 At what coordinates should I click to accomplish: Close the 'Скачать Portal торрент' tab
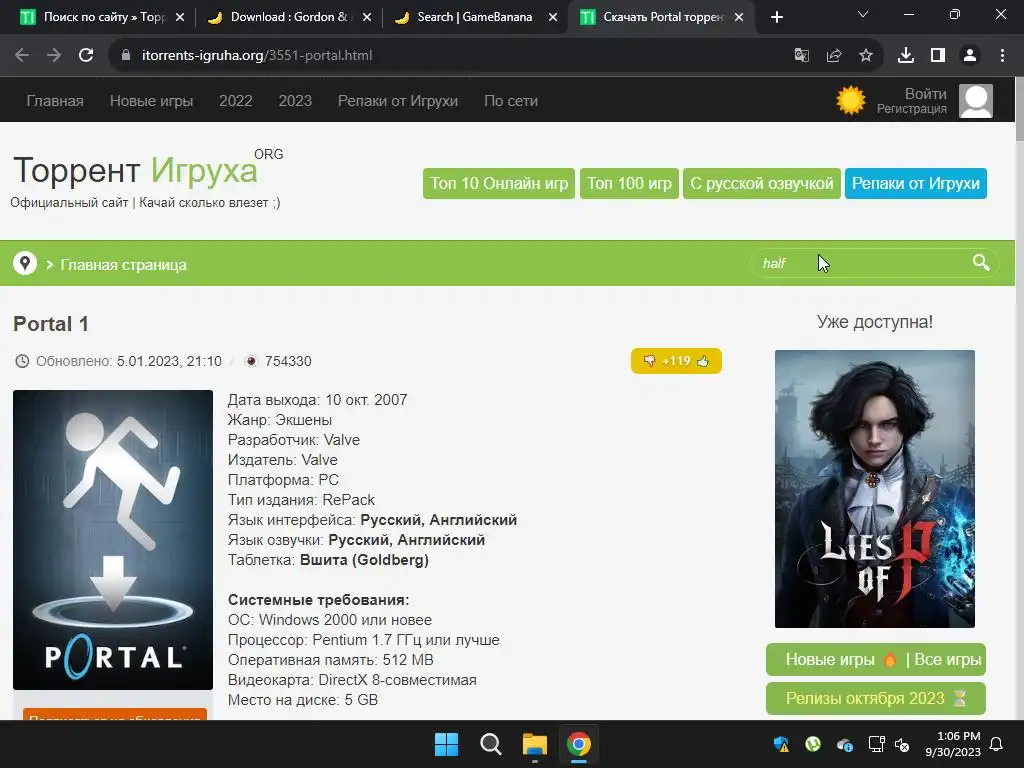coord(739,17)
